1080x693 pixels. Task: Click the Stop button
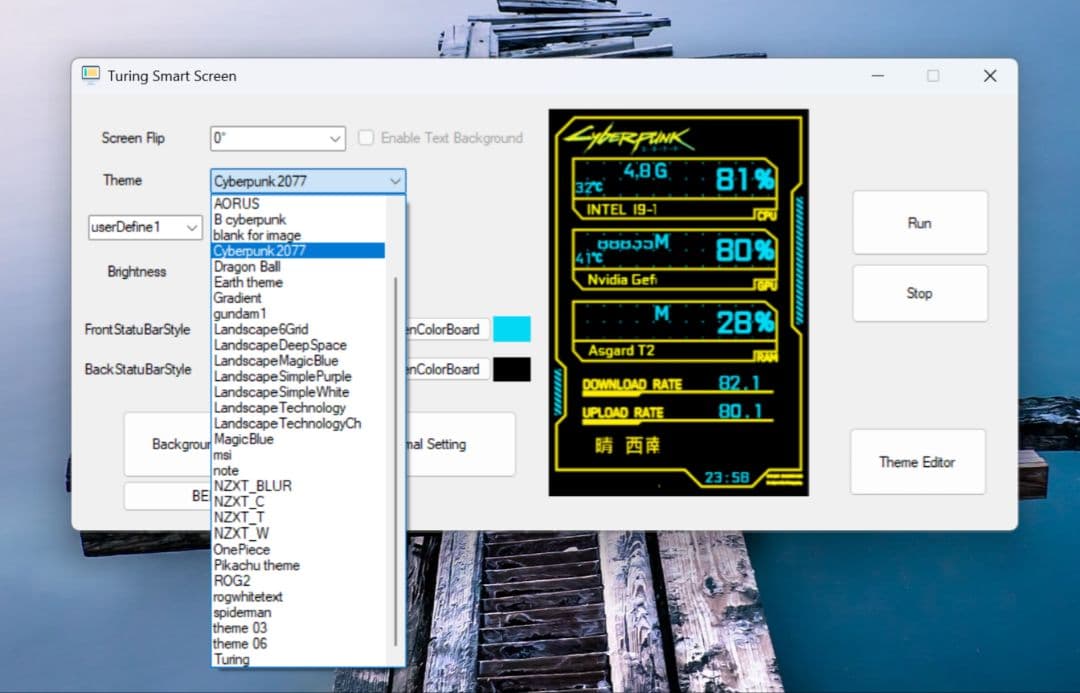(x=918, y=292)
